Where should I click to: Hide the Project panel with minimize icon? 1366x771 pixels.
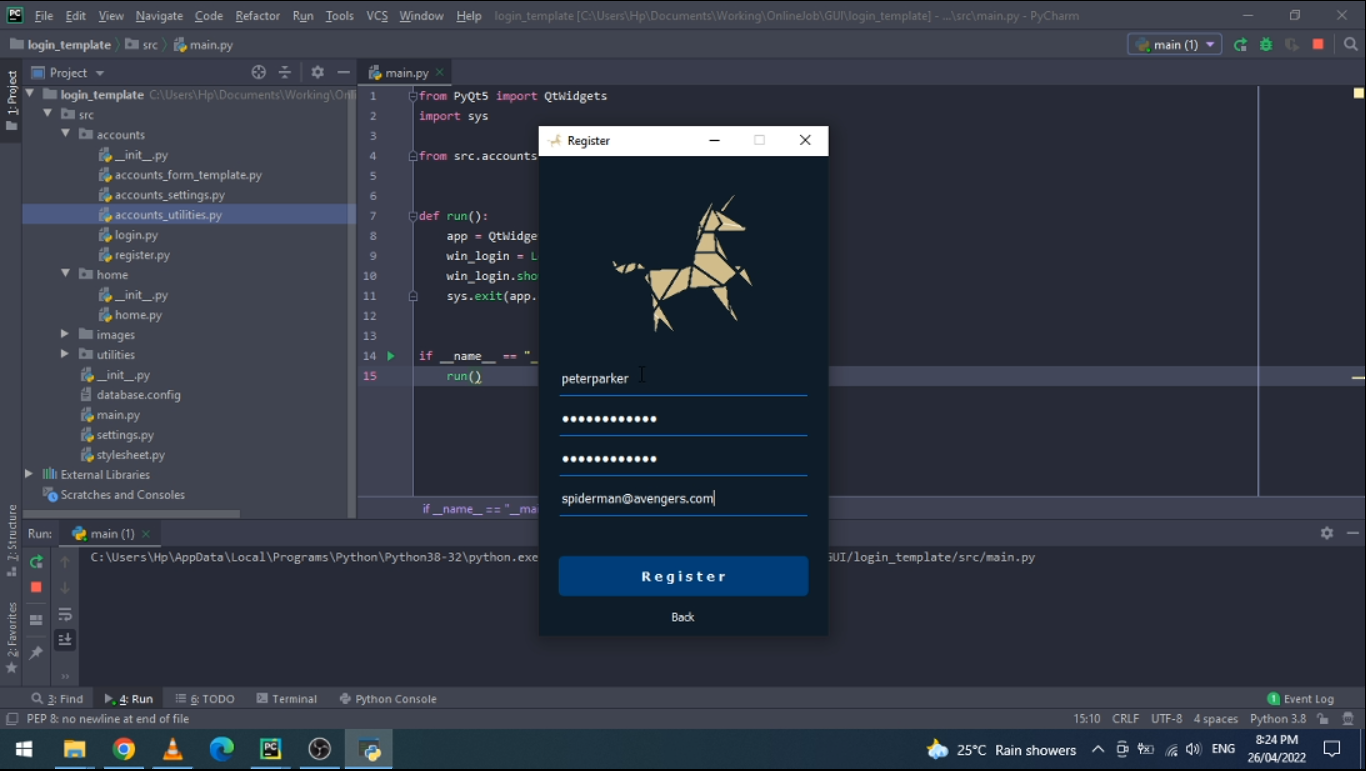343,72
